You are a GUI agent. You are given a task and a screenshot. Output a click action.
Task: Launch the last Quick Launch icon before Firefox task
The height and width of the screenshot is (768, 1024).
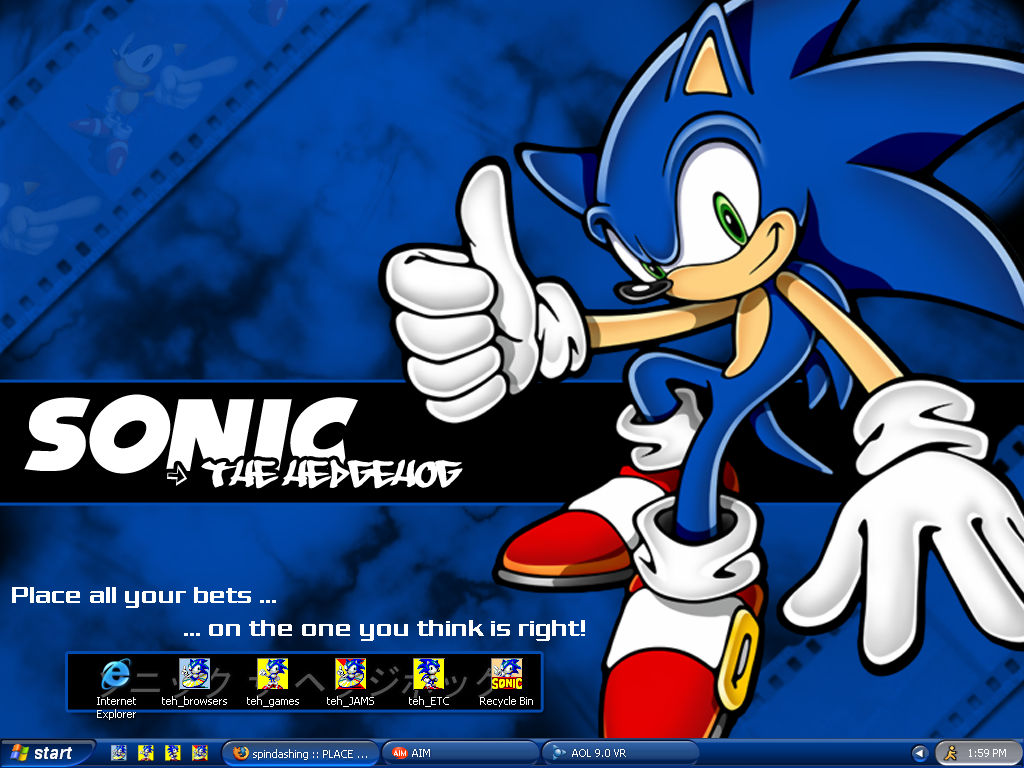click(x=200, y=753)
